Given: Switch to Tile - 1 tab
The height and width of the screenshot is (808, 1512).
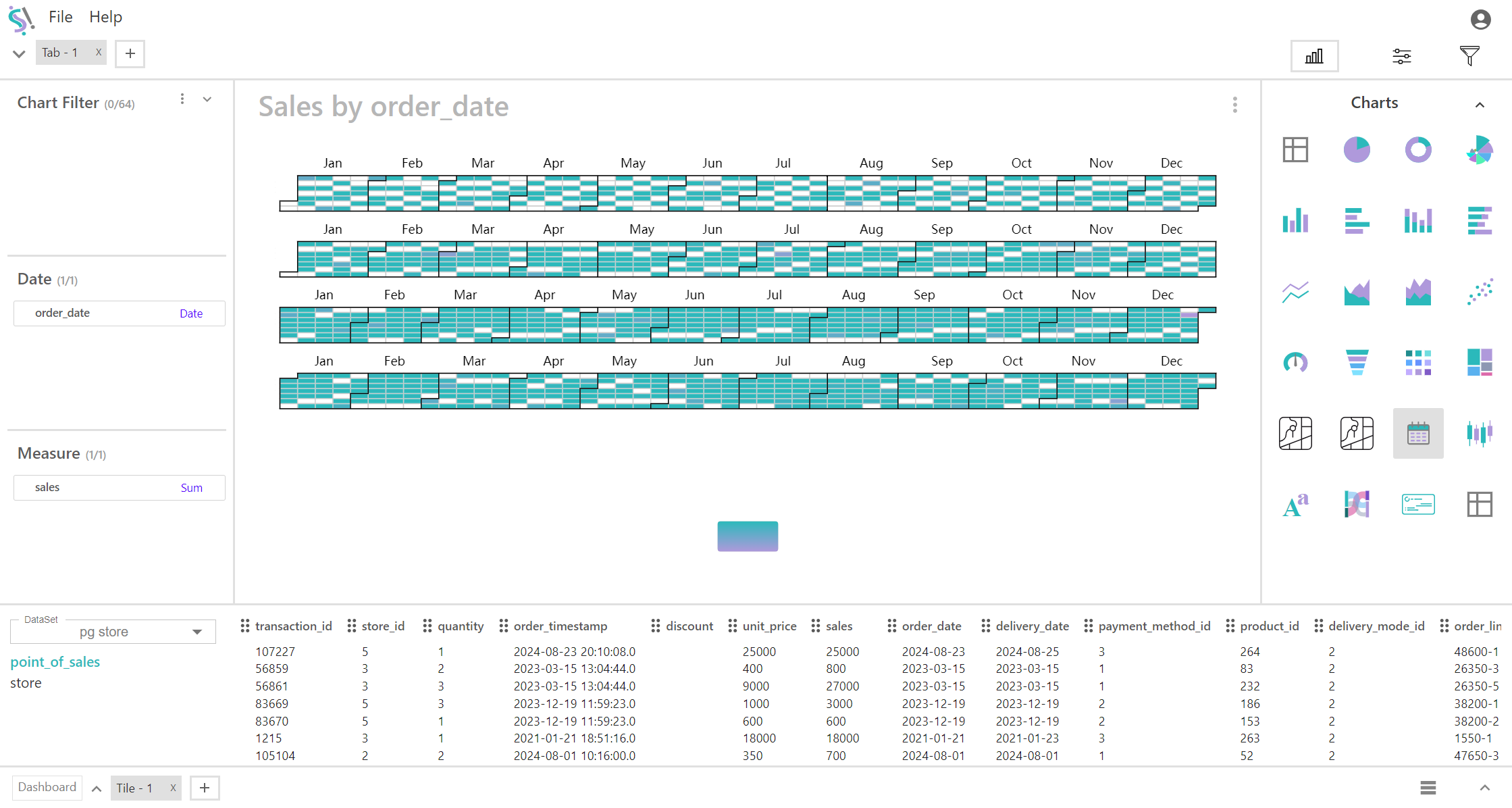Looking at the screenshot, I should click(x=134, y=788).
